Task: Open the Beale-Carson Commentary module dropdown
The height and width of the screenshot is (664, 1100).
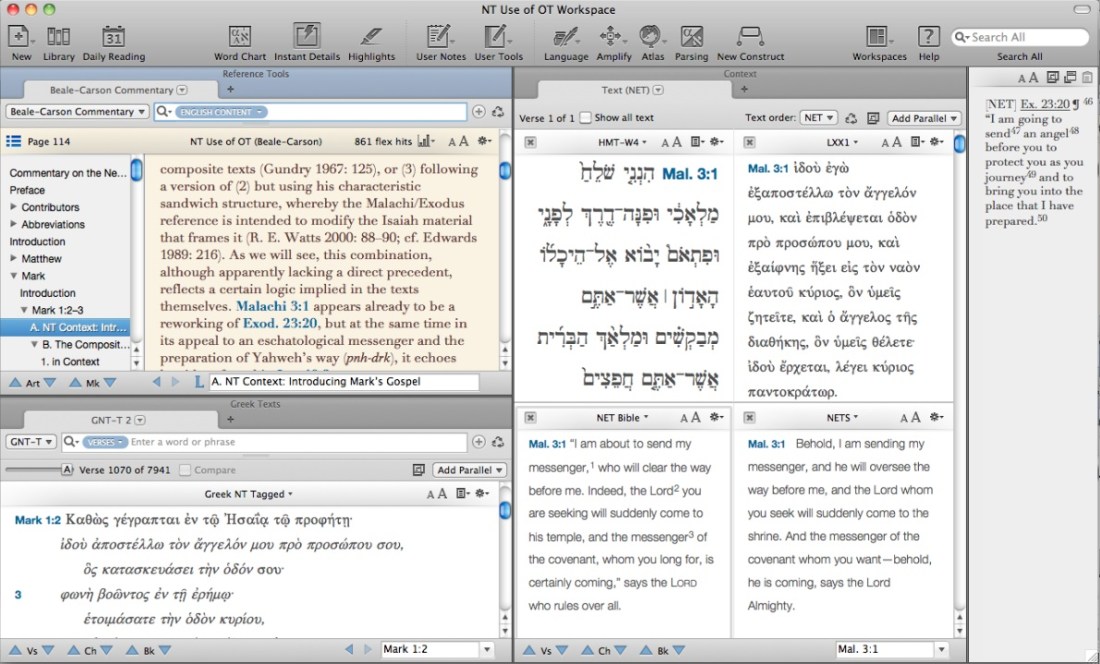Action: 78,112
